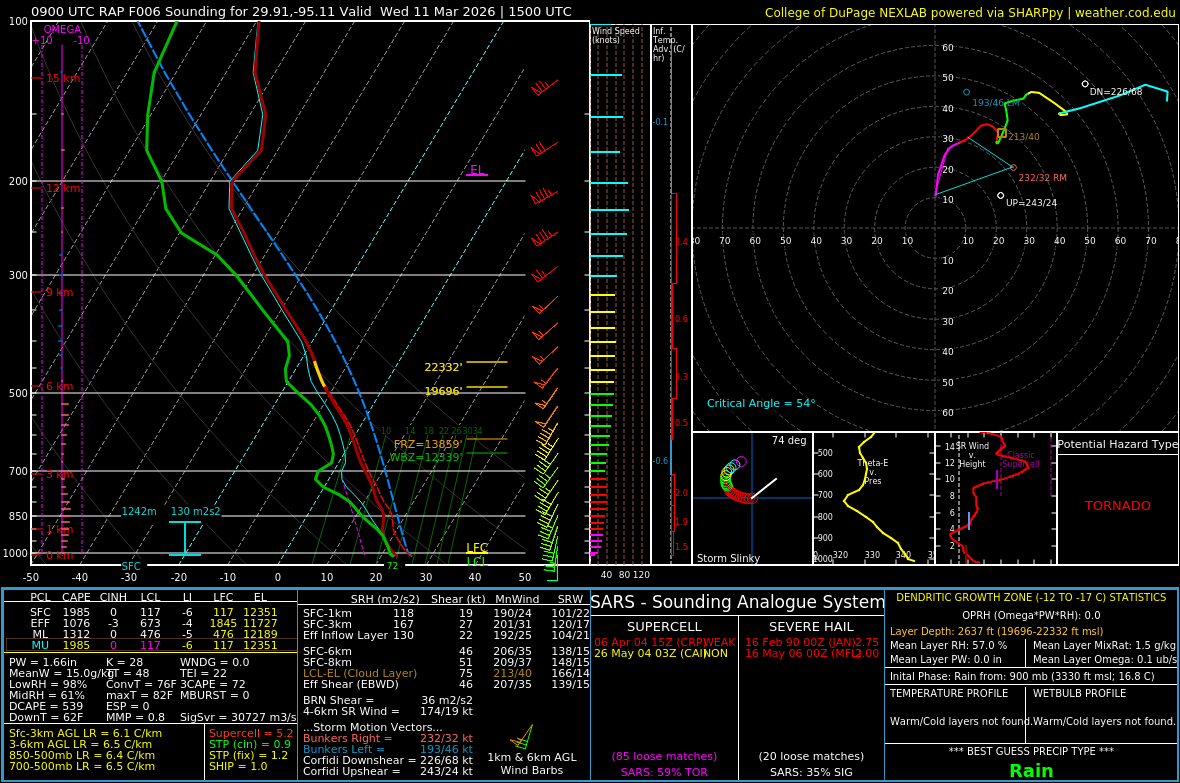This screenshot has height=783, width=1180.
Task: Click the magenta 'Classic Supercell' annotation
Action: coord(1022,459)
